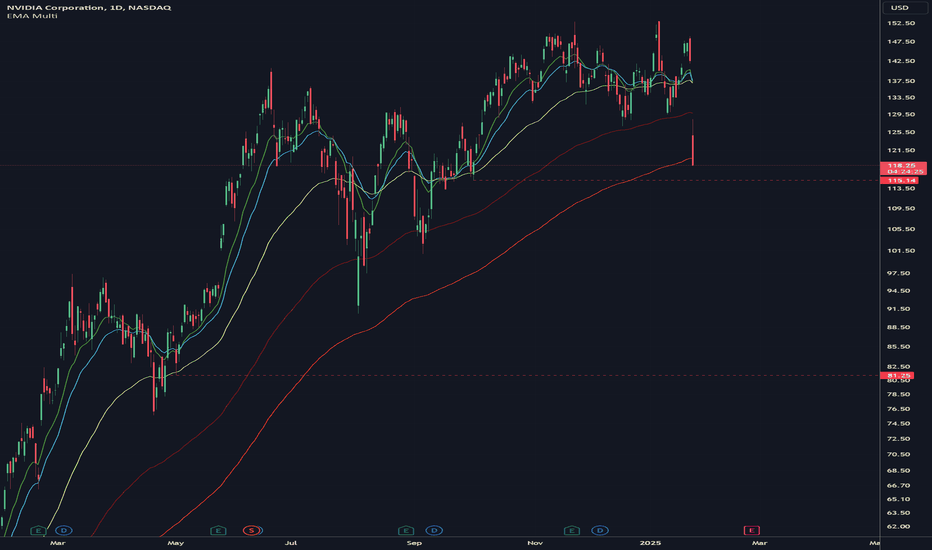Open the red upcoming earnings marker near Mar 2025
Viewport: 932px width, 550px height.
pos(752,530)
